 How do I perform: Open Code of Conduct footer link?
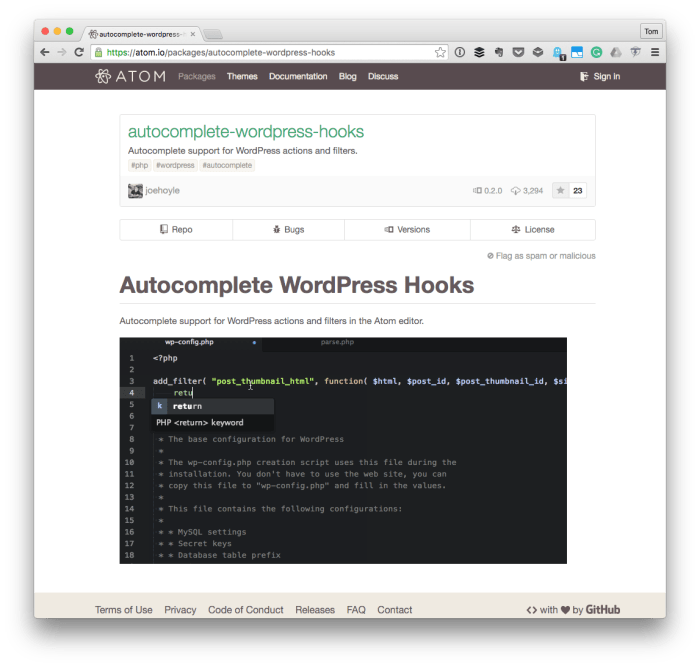[x=246, y=610]
